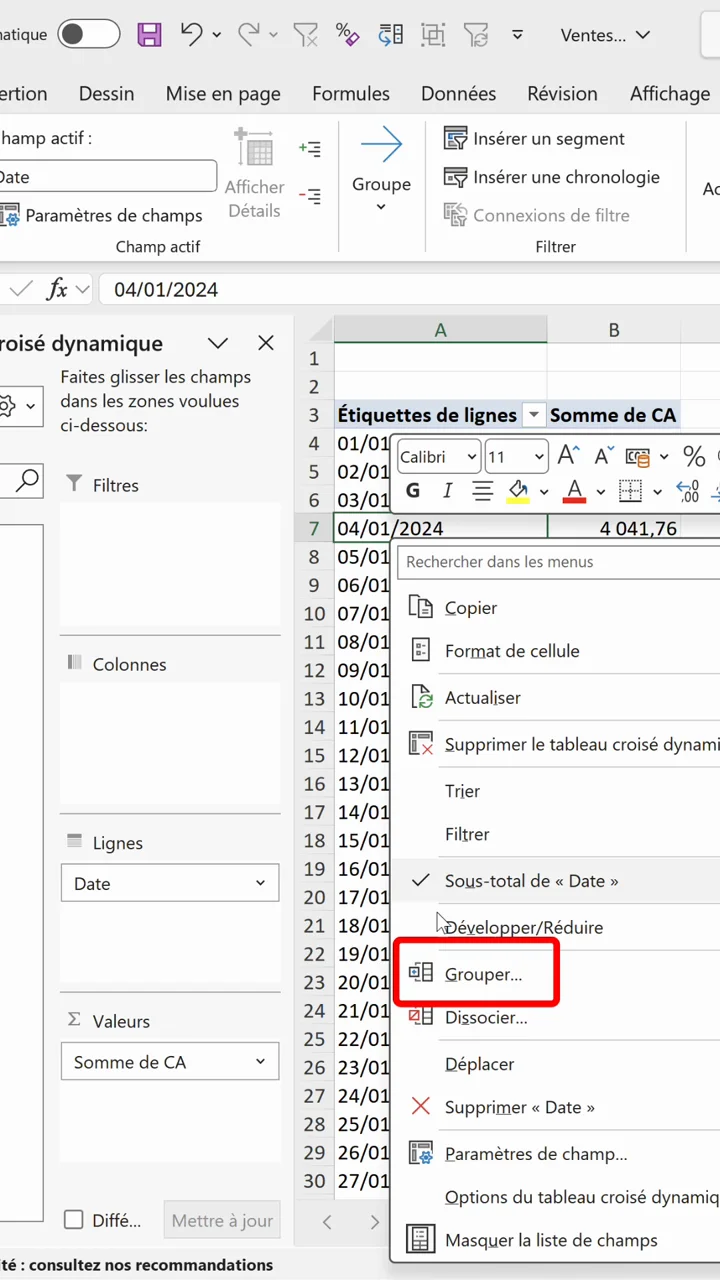Open the Ventes file name dropdown
The width and height of the screenshot is (720, 1280).
tap(604, 35)
